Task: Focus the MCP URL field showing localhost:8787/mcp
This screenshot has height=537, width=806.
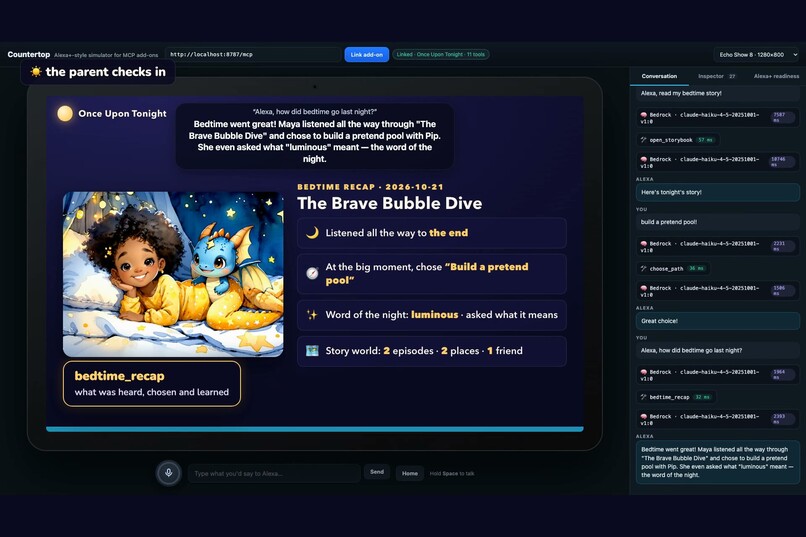Action: [252, 54]
